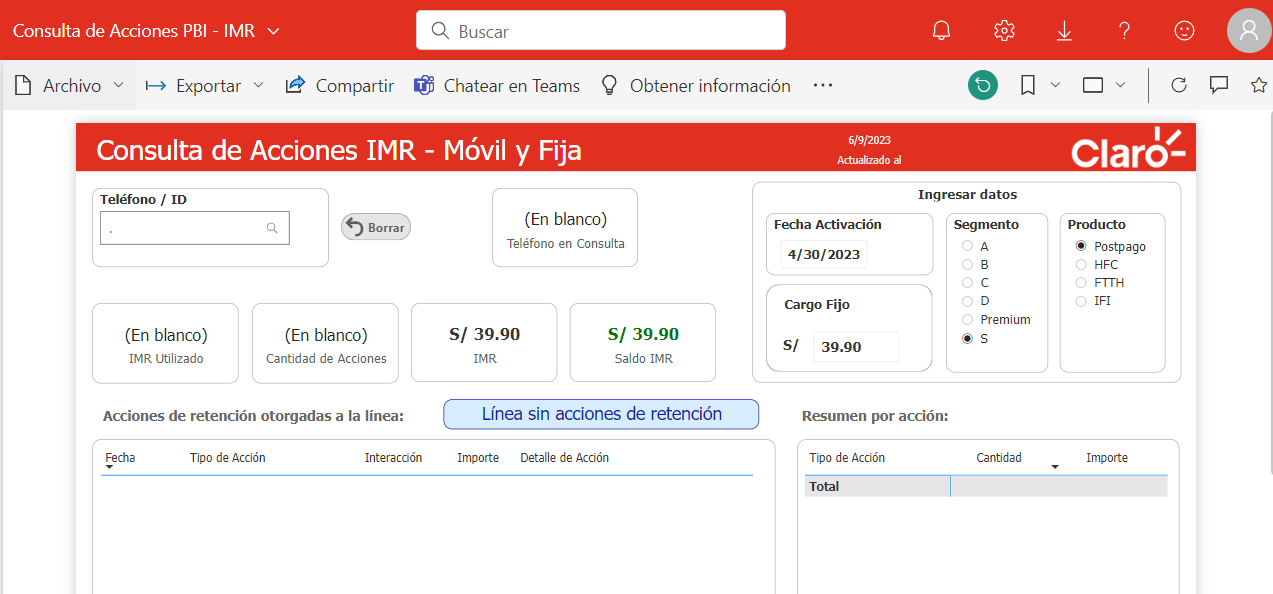Sort by the Fecha column header
This screenshot has height=594, width=1273.
coord(120,458)
